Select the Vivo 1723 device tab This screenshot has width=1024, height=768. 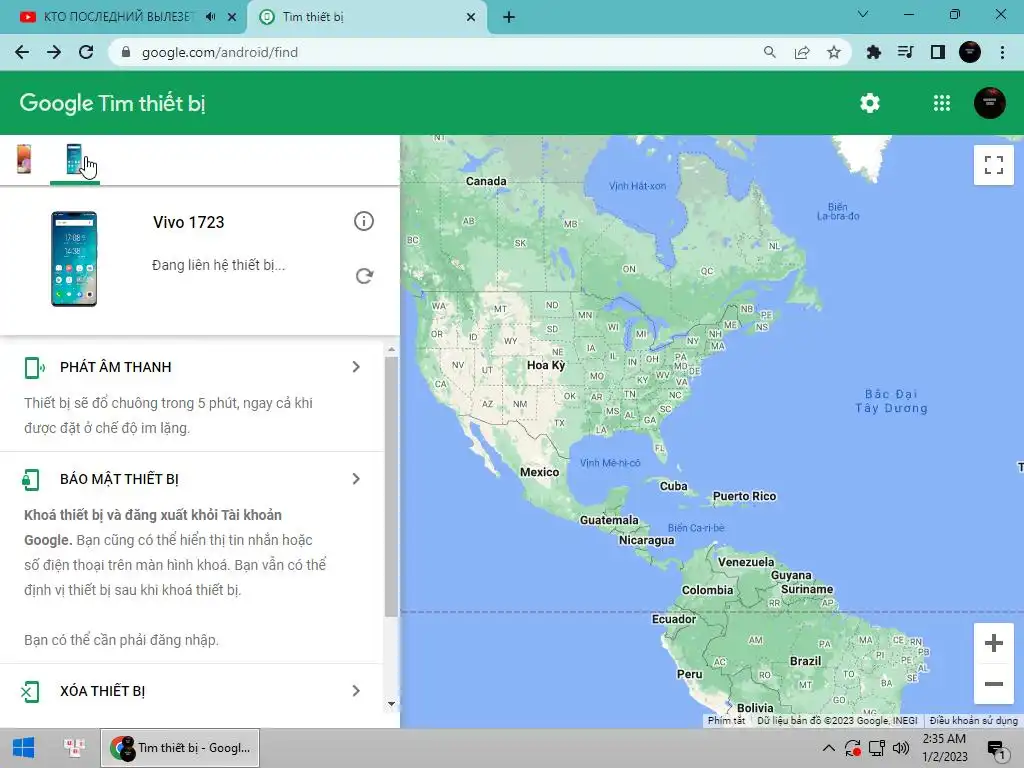tap(74, 159)
